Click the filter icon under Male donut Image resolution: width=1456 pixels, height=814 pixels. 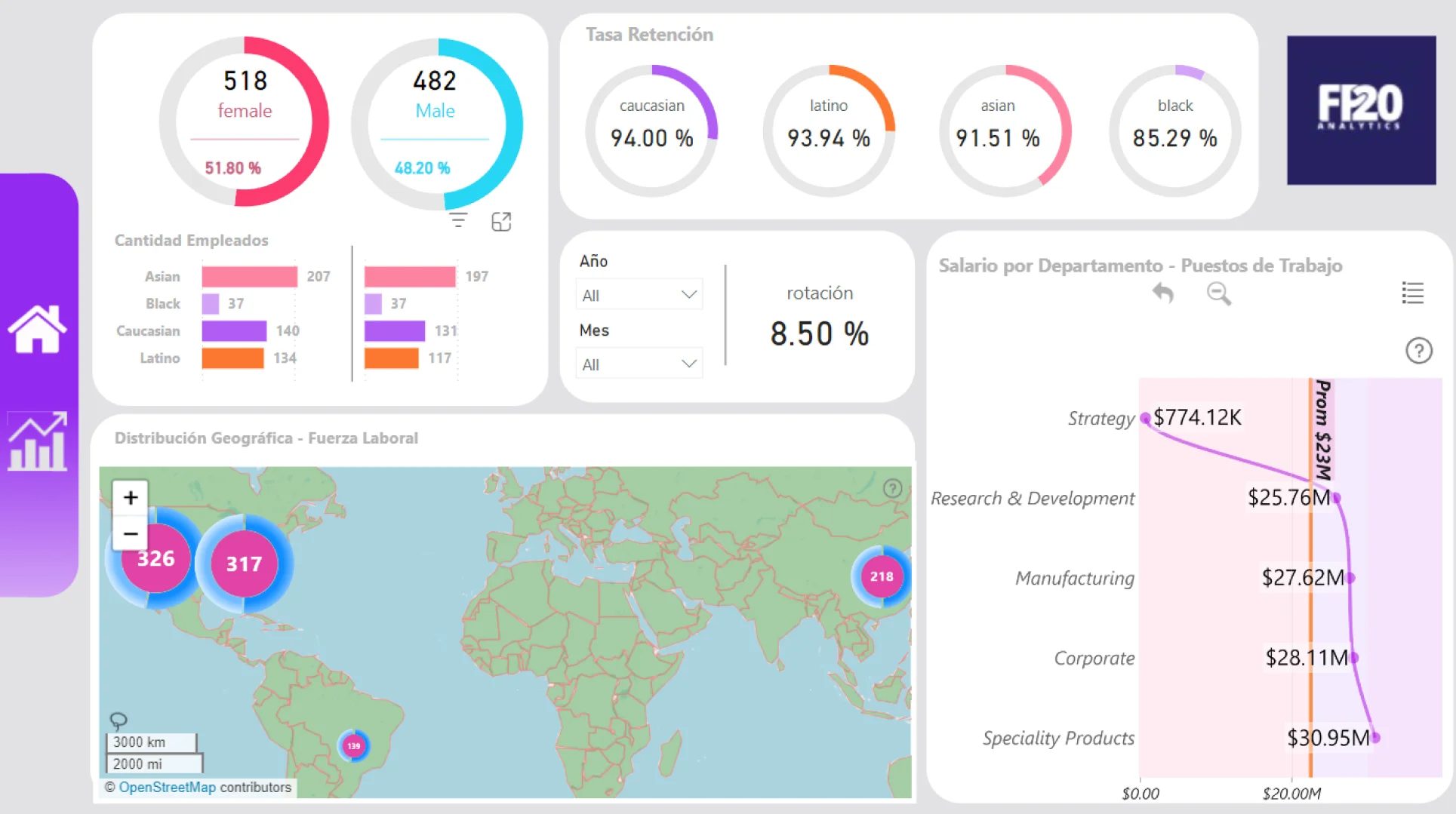458,220
